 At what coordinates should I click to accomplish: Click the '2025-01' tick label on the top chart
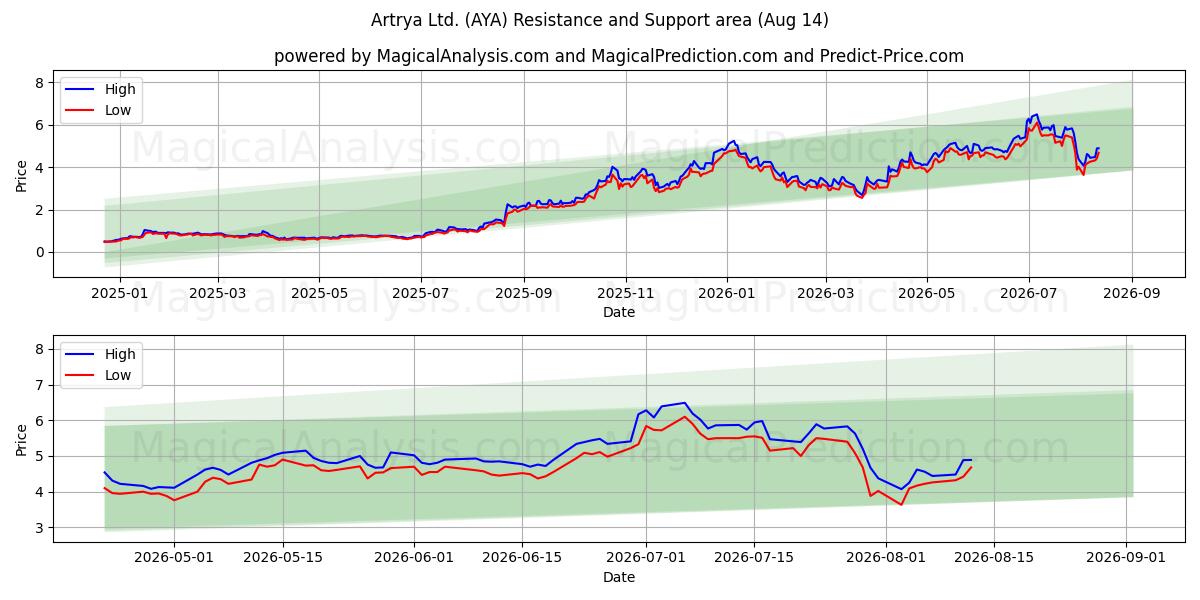click(120, 295)
